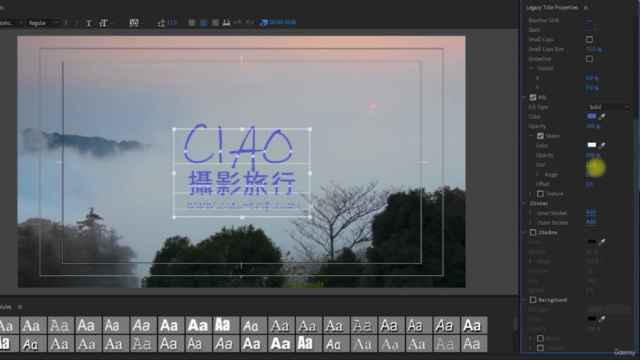Screen dimensions: 640x360
Task: Open the Regular font style dropdown
Action: click(x=42, y=23)
